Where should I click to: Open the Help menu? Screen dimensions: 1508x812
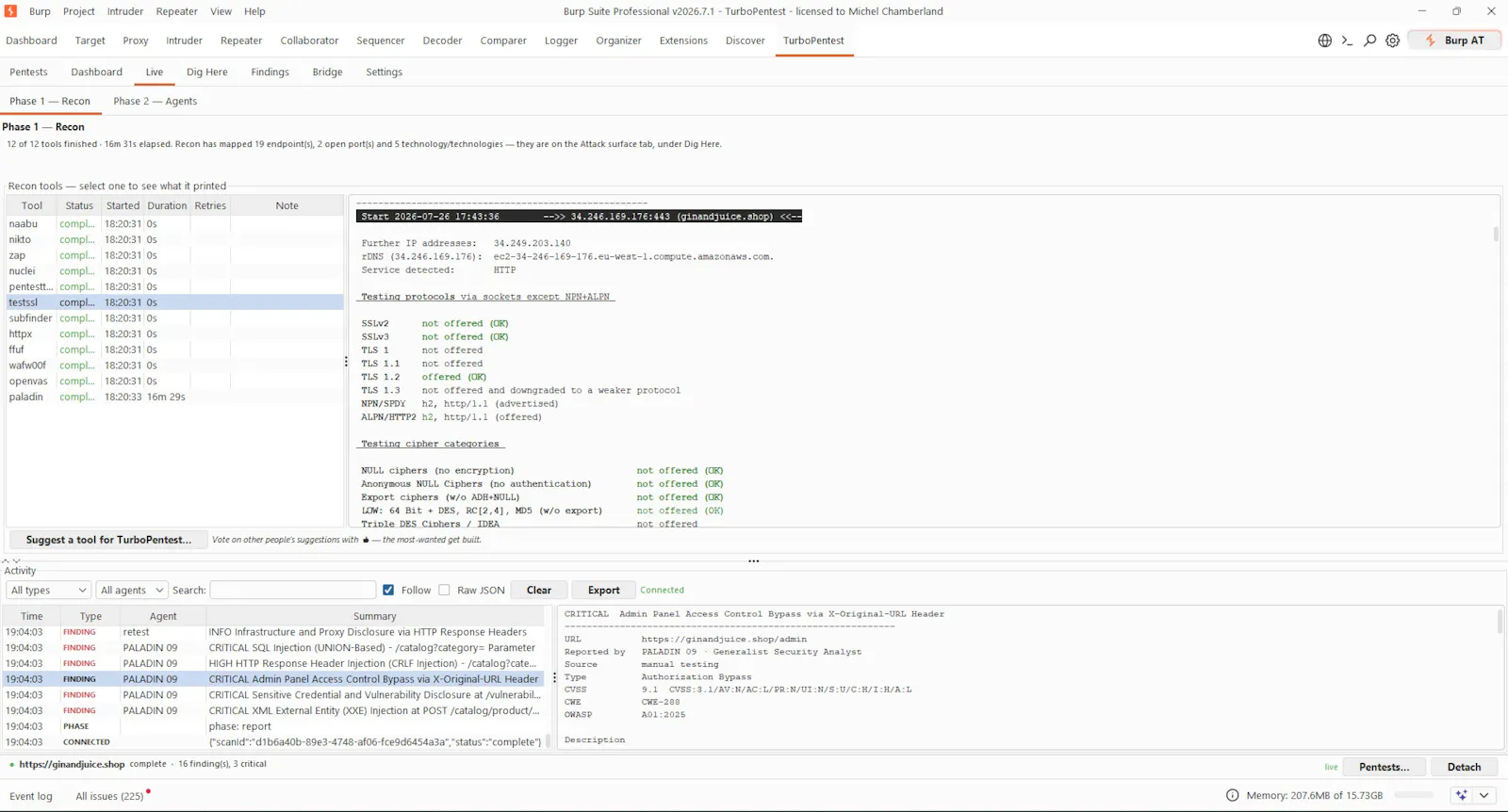coord(254,11)
